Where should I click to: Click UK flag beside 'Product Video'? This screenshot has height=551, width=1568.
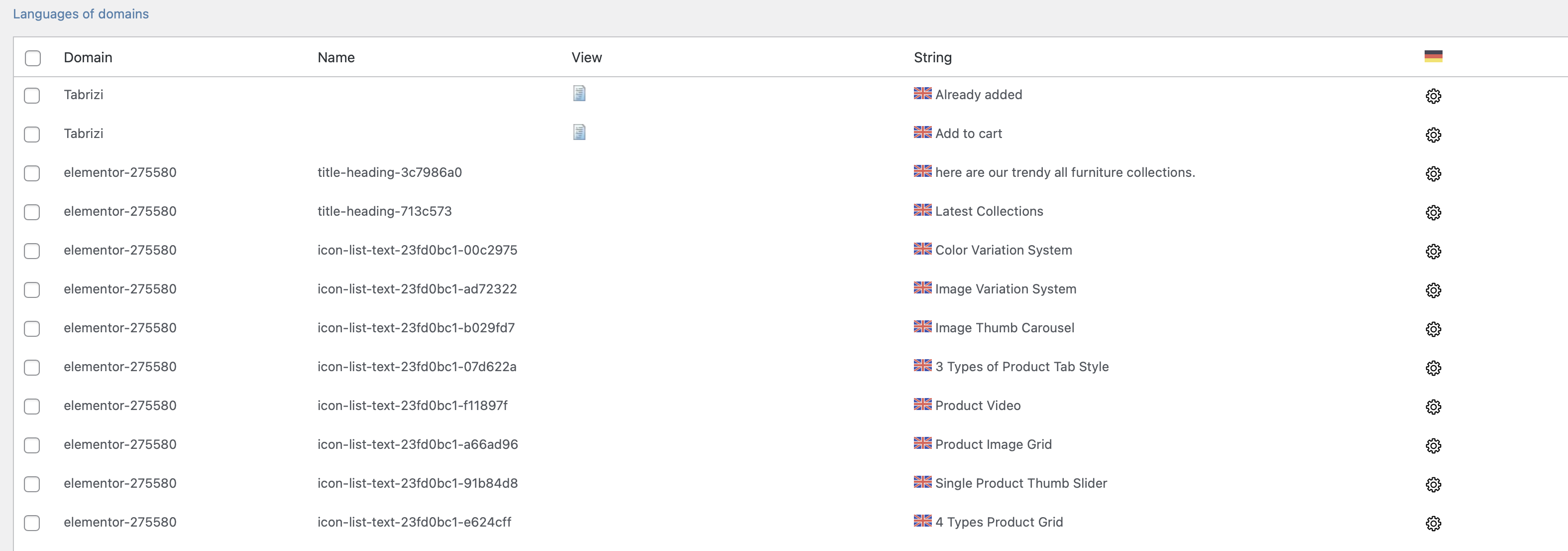[x=922, y=404]
